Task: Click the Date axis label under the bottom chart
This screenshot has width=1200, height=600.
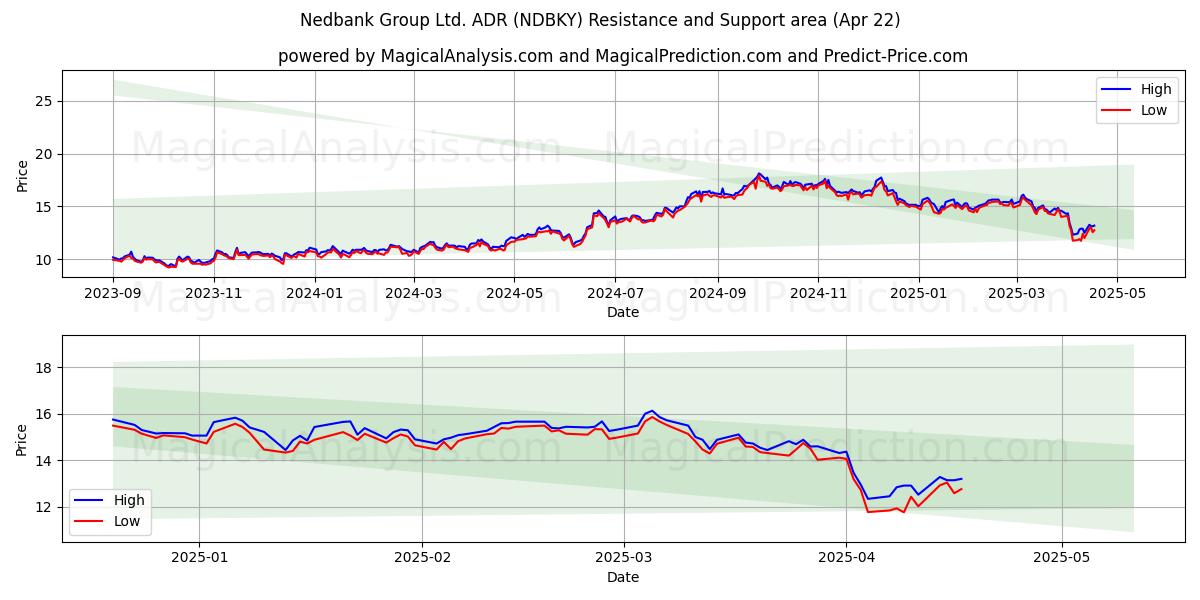Action: pos(623,577)
